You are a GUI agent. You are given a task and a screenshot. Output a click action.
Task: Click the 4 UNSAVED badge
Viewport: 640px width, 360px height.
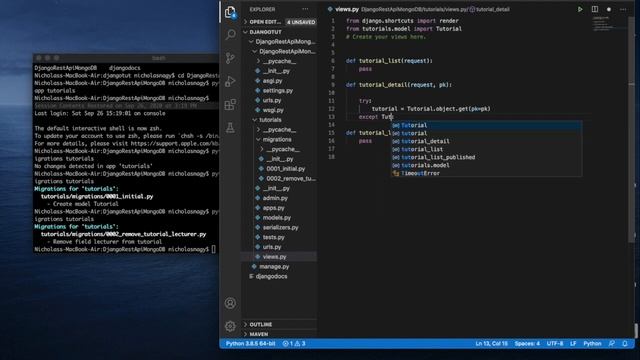click(301, 22)
